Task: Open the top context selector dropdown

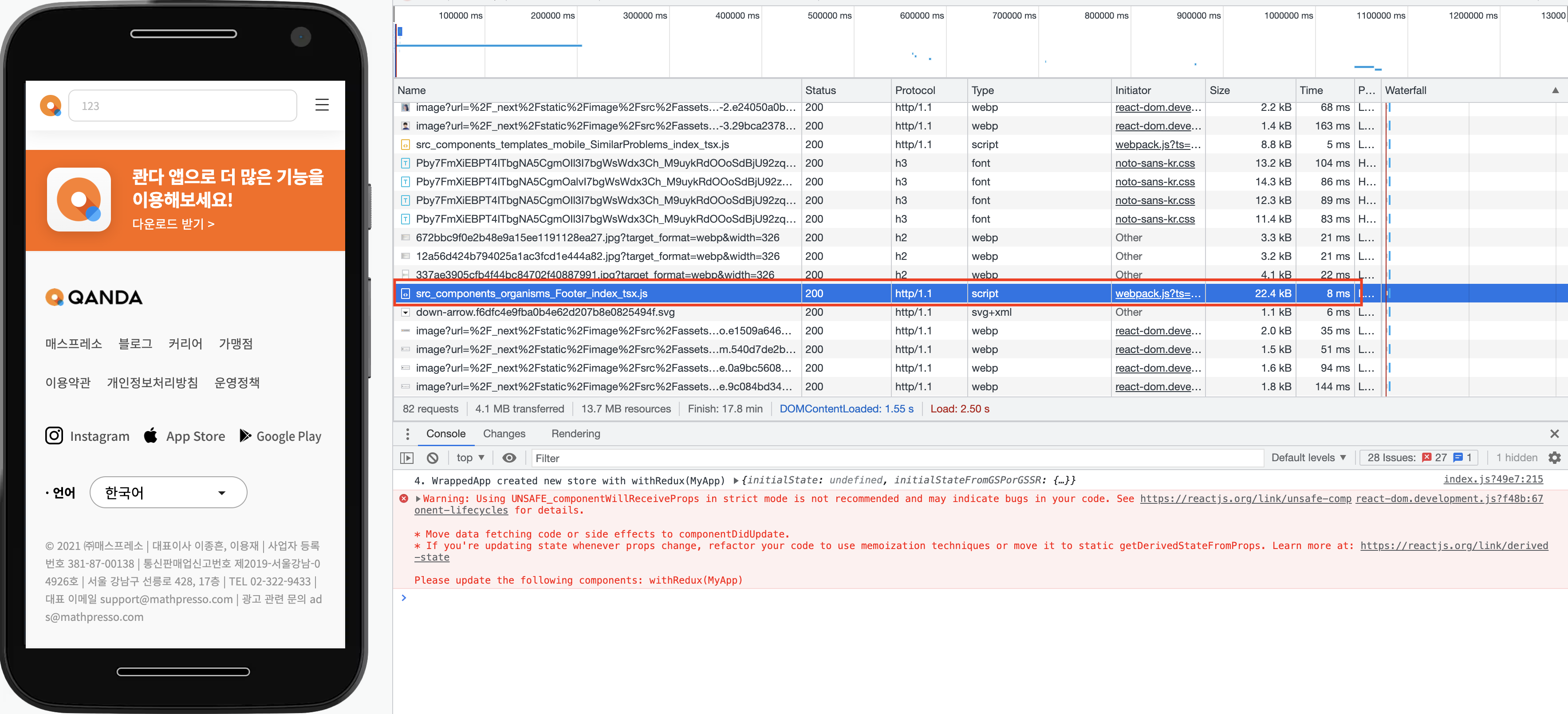Action: coord(470,458)
